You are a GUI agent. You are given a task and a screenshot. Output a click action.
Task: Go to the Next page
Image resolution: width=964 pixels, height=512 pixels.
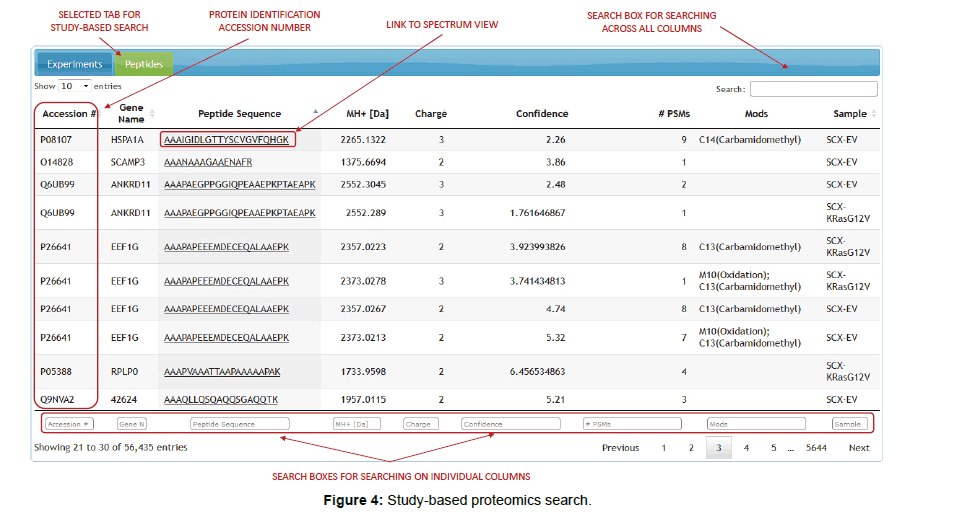coord(858,448)
